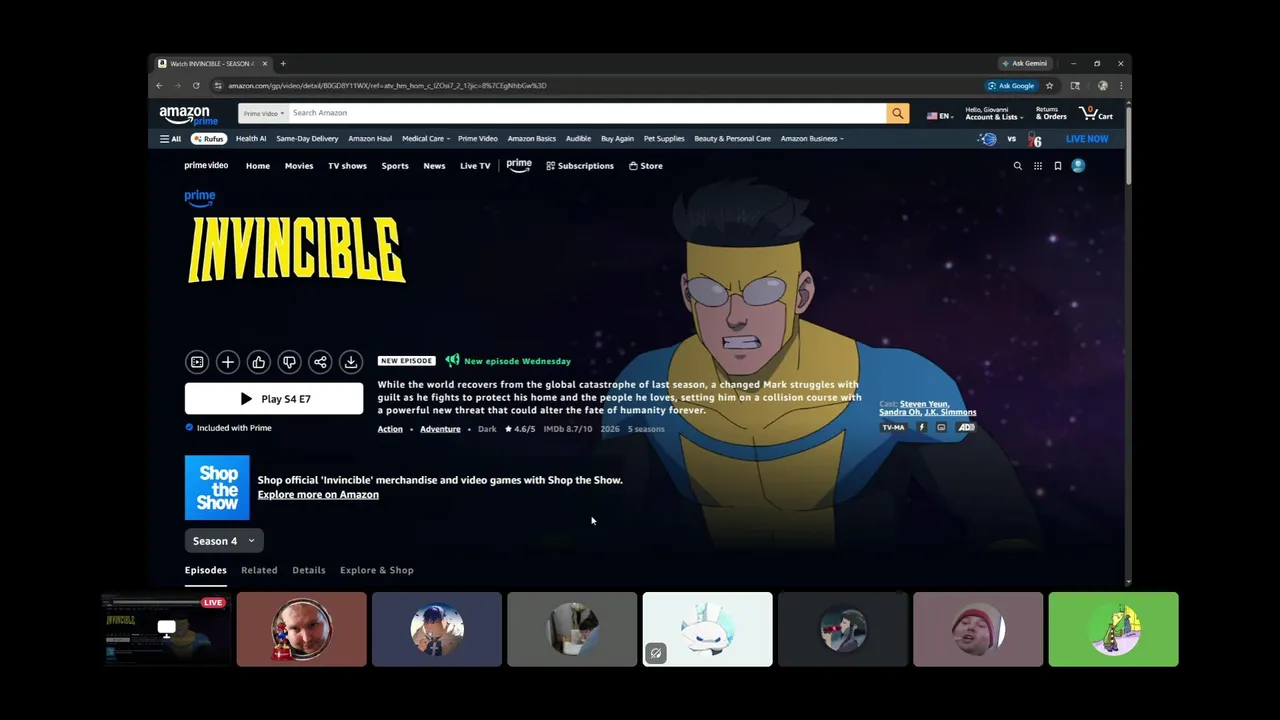The image size is (1280, 720).
Task: Open Subscriptions in Prime Video nav
Action: click(x=580, y=166)
